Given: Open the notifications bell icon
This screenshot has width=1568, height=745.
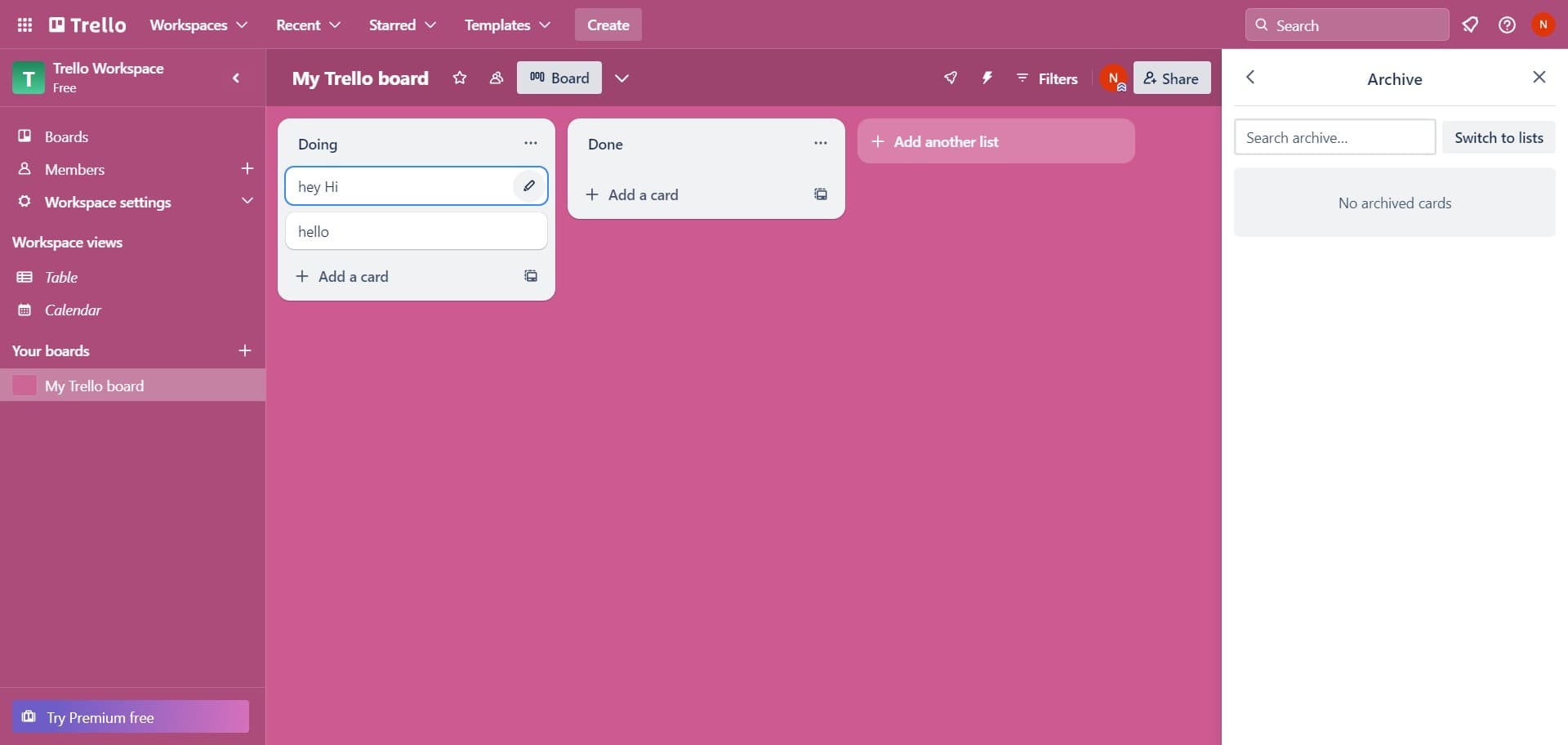Looking at the screenshot, I should pos(1470,25).
